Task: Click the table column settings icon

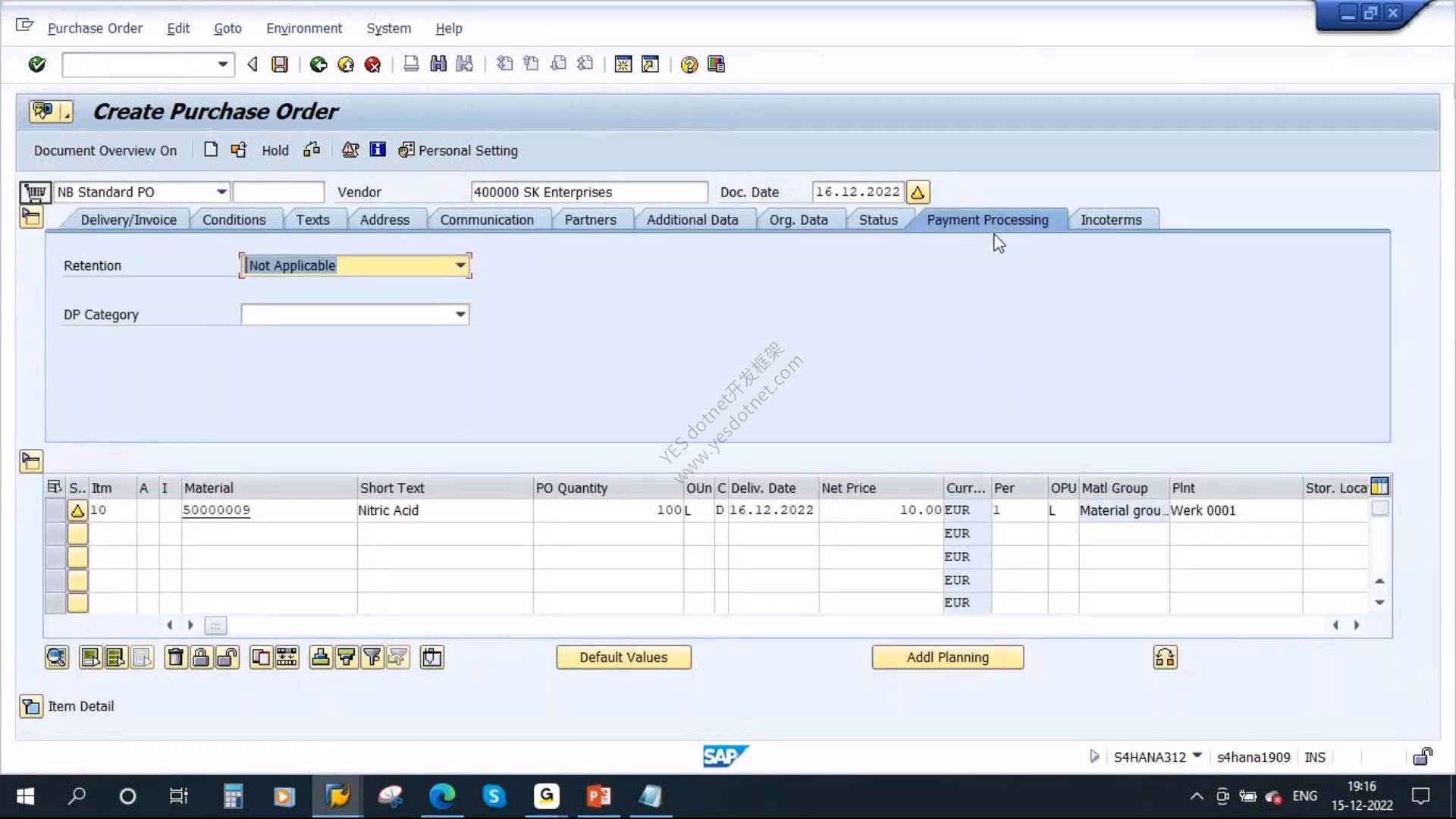Action: point(1380,487)
